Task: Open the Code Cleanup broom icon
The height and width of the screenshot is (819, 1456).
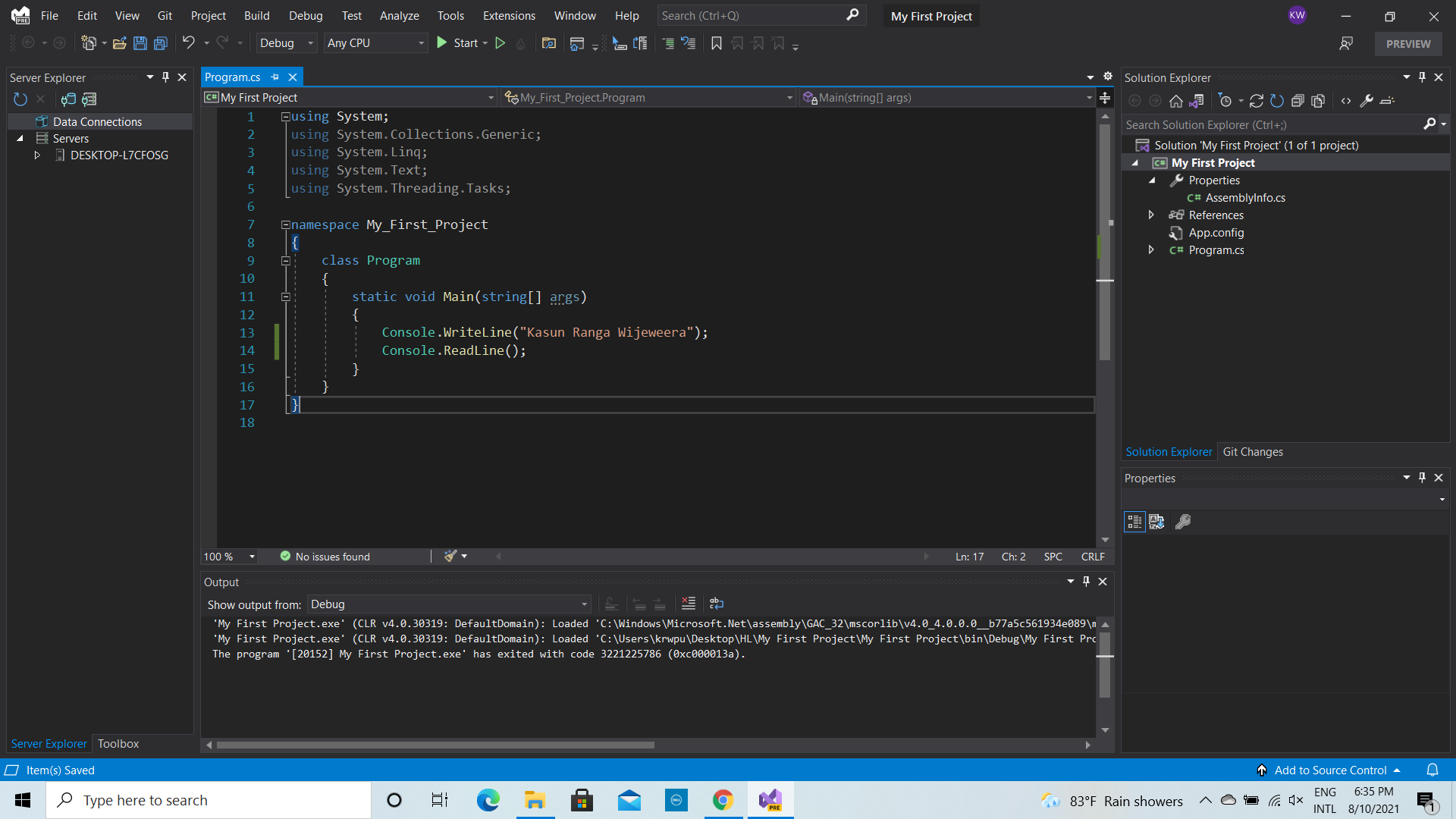Action: pyautogui.click(x=449, y=556)
